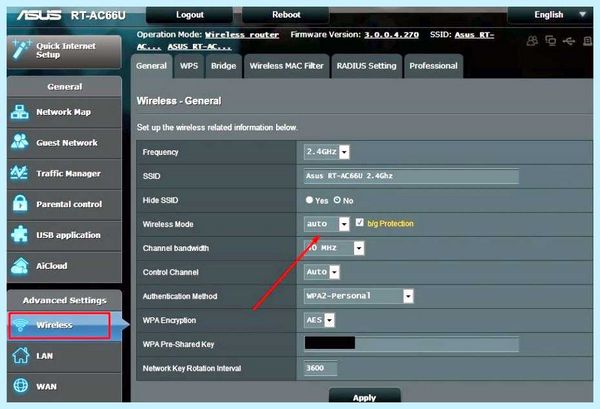Open AiCloud menu item
This screenshot has width=600, height=409.
pyautogui.click(x=64, y=266)
